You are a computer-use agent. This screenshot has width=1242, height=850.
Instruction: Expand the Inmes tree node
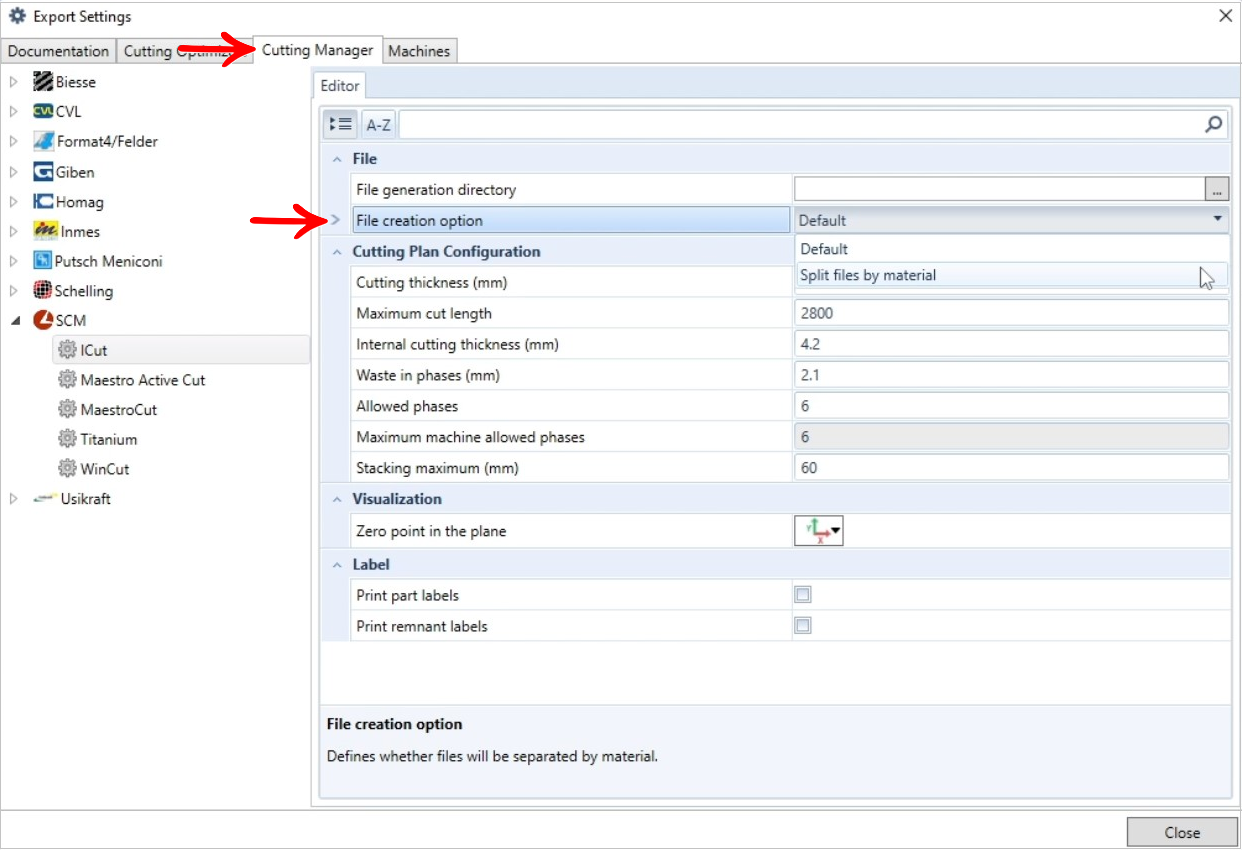pyautogui.click(x=14, y=231)
